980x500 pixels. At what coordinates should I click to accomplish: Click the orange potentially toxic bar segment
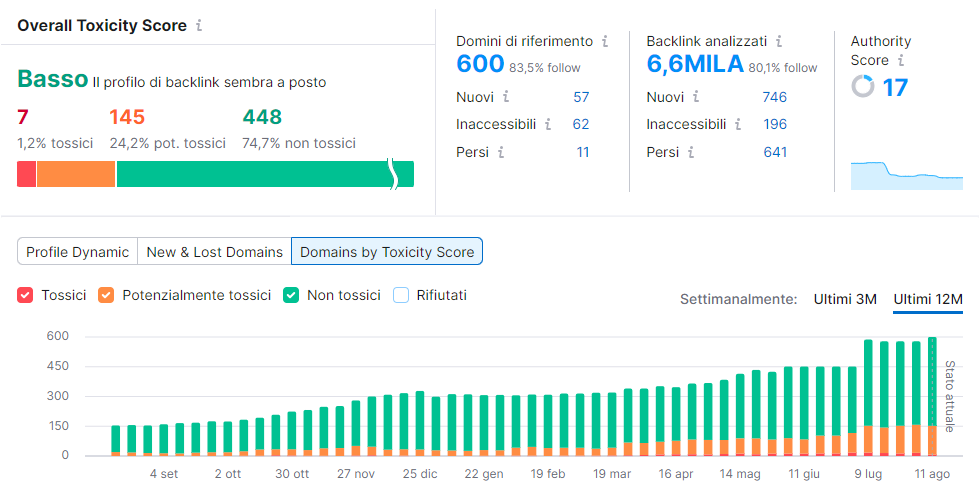[x=76, y=174]
